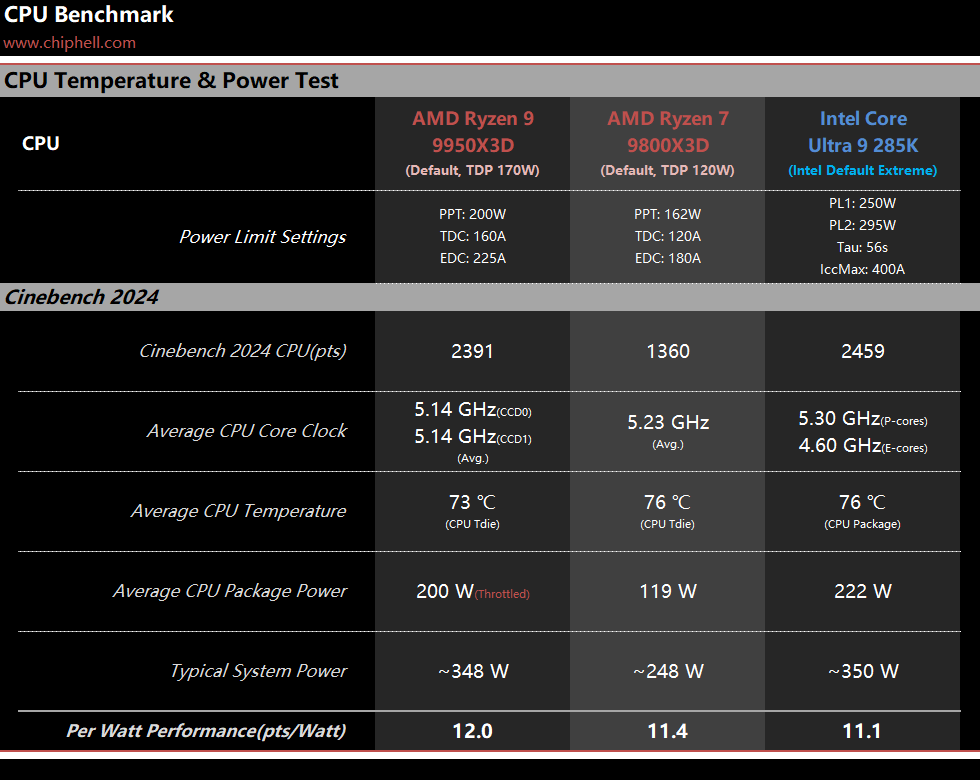Select the "Typical System Power" row label

(258, 671)
